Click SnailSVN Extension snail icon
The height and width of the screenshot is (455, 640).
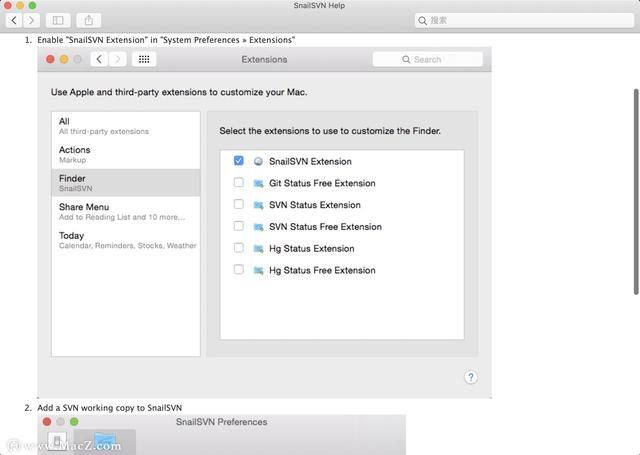coord(258,162)
